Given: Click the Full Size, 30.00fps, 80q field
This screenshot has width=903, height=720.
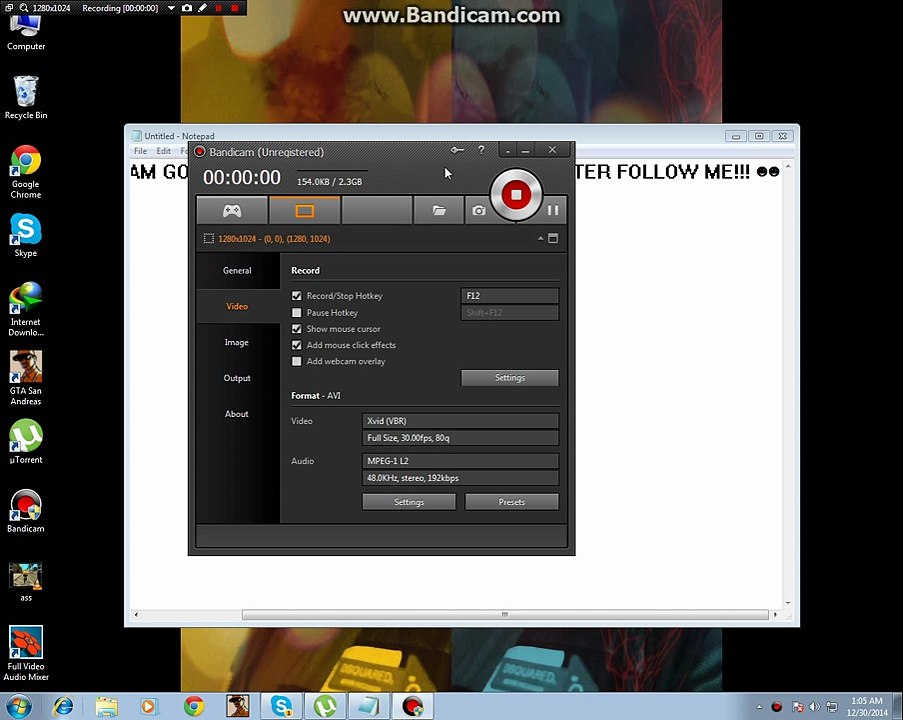Looking at the screenshot, I should click(x=460, y=438).
